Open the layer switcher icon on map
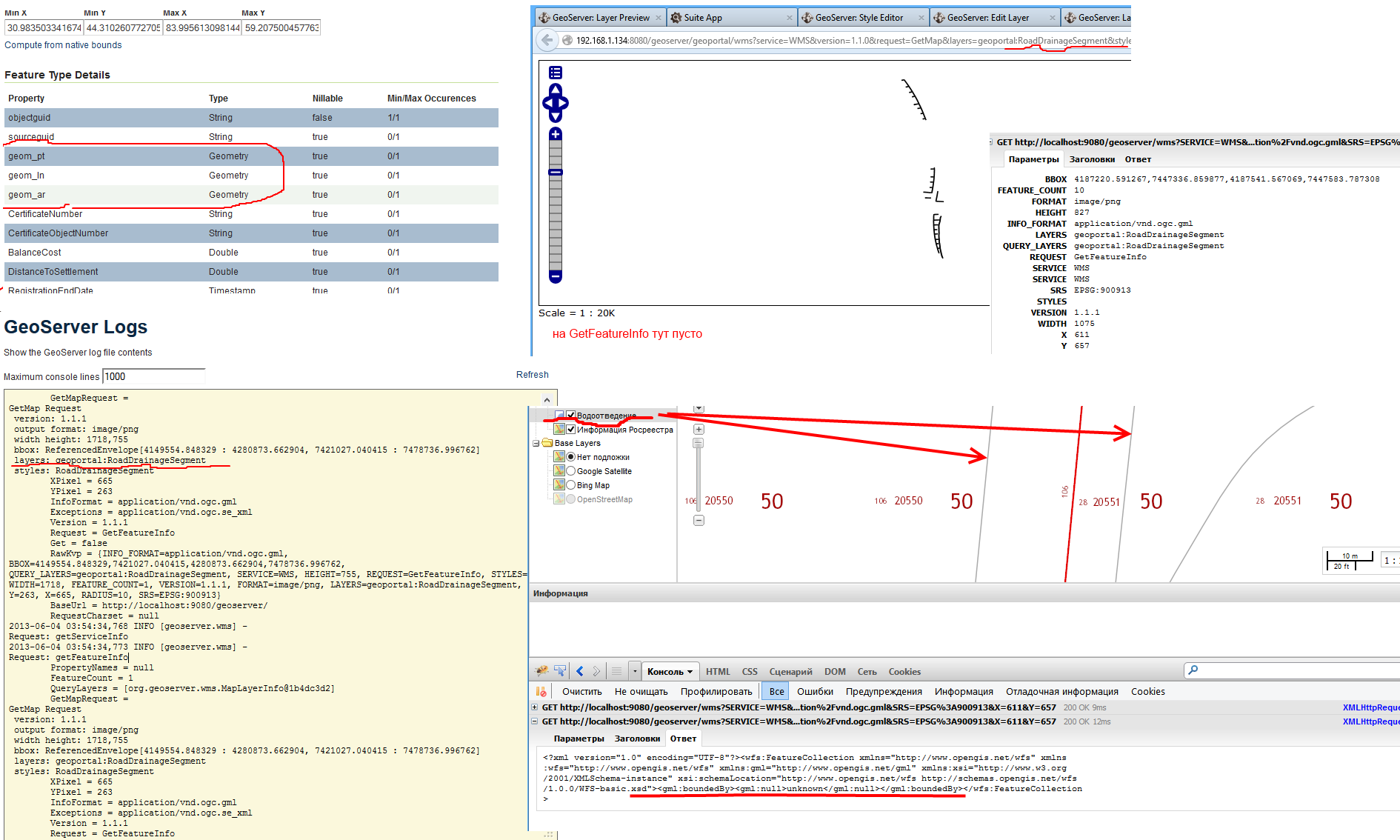The height and width of the screenshot is (840, 1400). click(556, 73)
